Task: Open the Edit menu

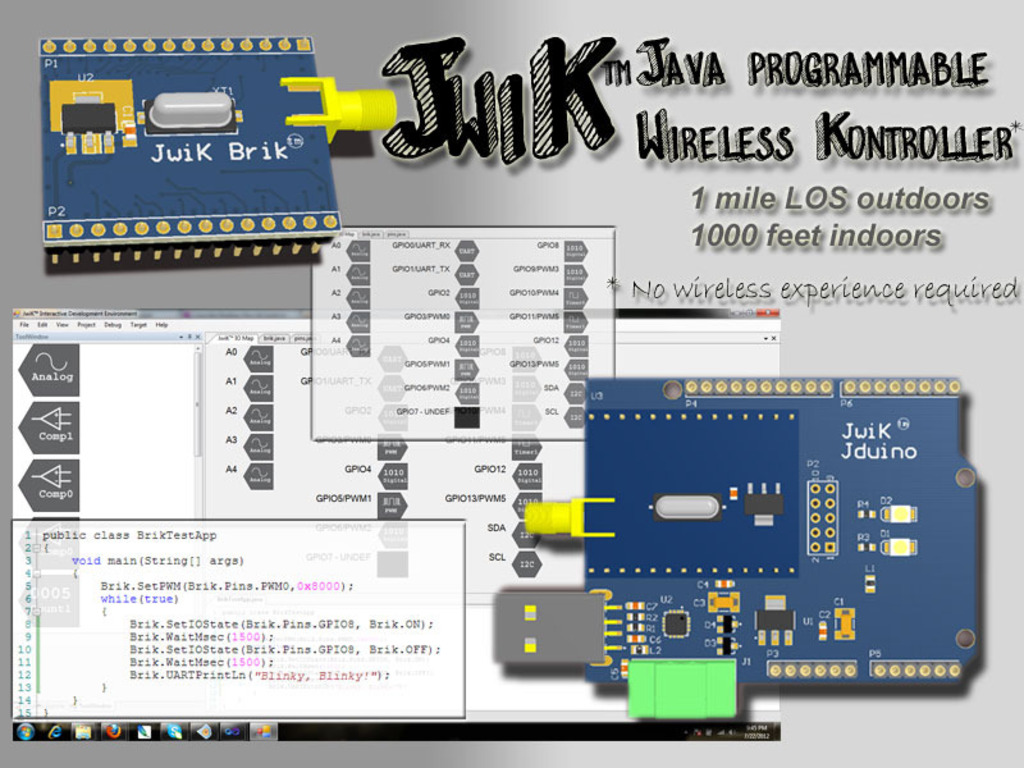Action: 42,325
